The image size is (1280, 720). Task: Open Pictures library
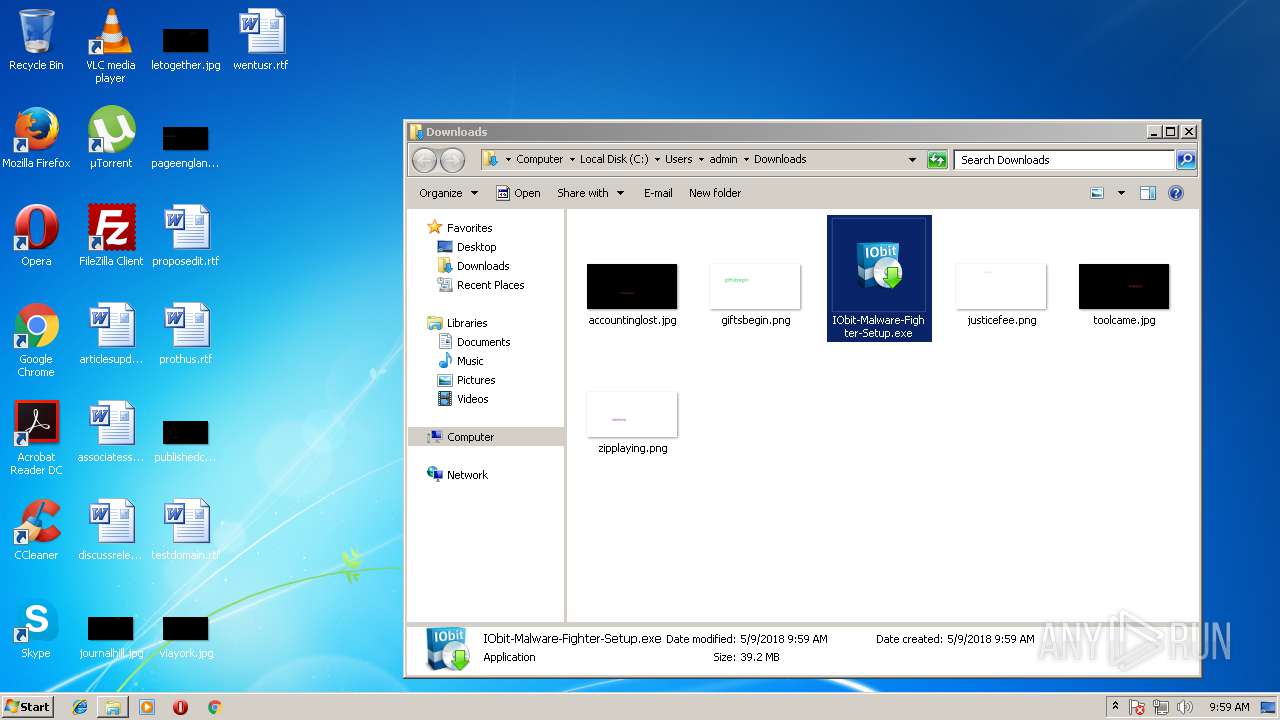click(x=476, y=380)
